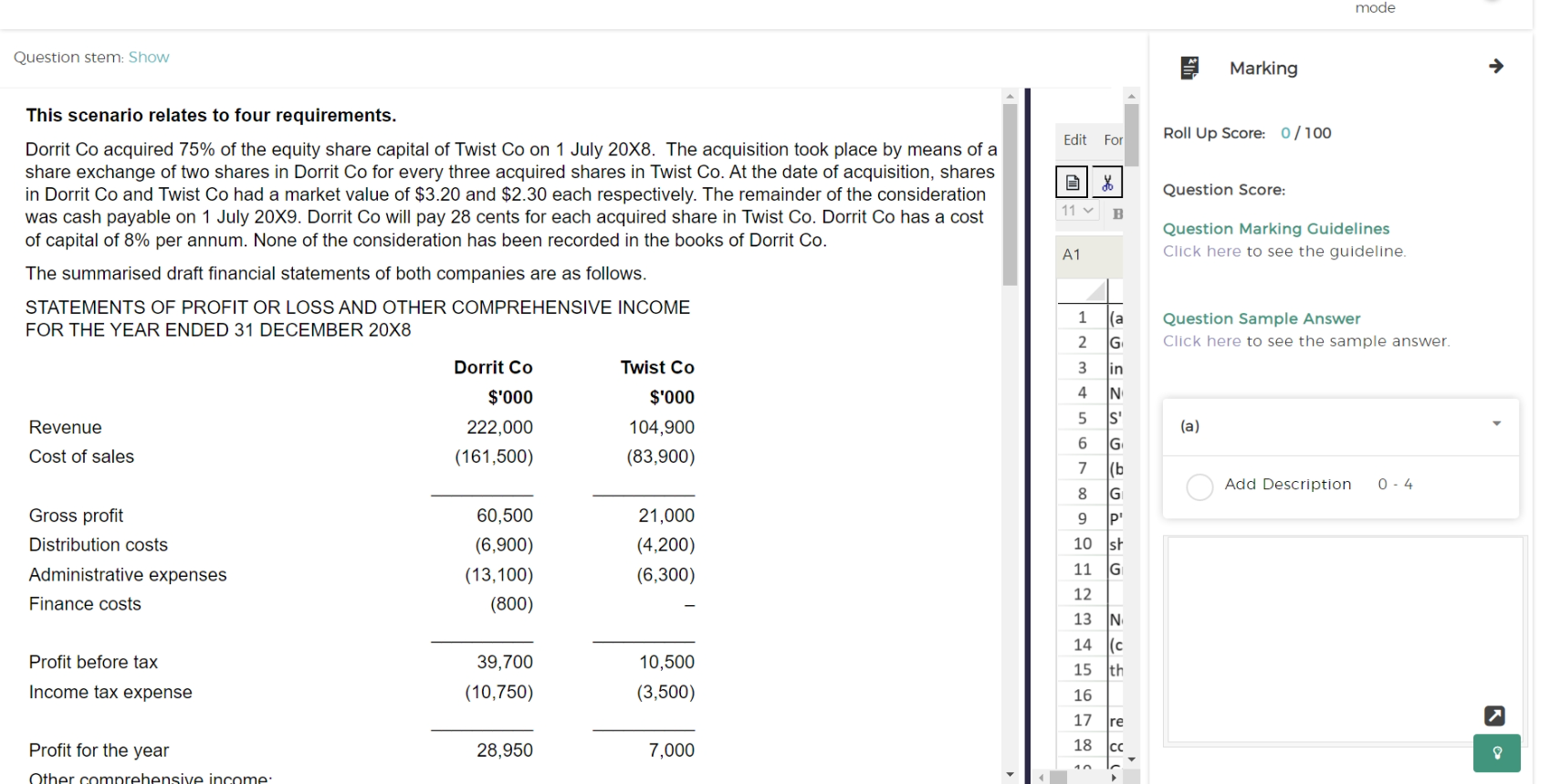Click the green lightbulb hint button
Viewport: 1550px width, 784px height.
click(x=1497, y=753)
